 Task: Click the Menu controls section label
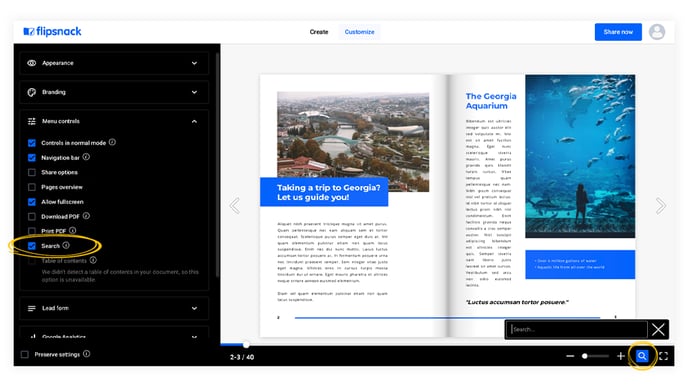(x=61, y=122)
